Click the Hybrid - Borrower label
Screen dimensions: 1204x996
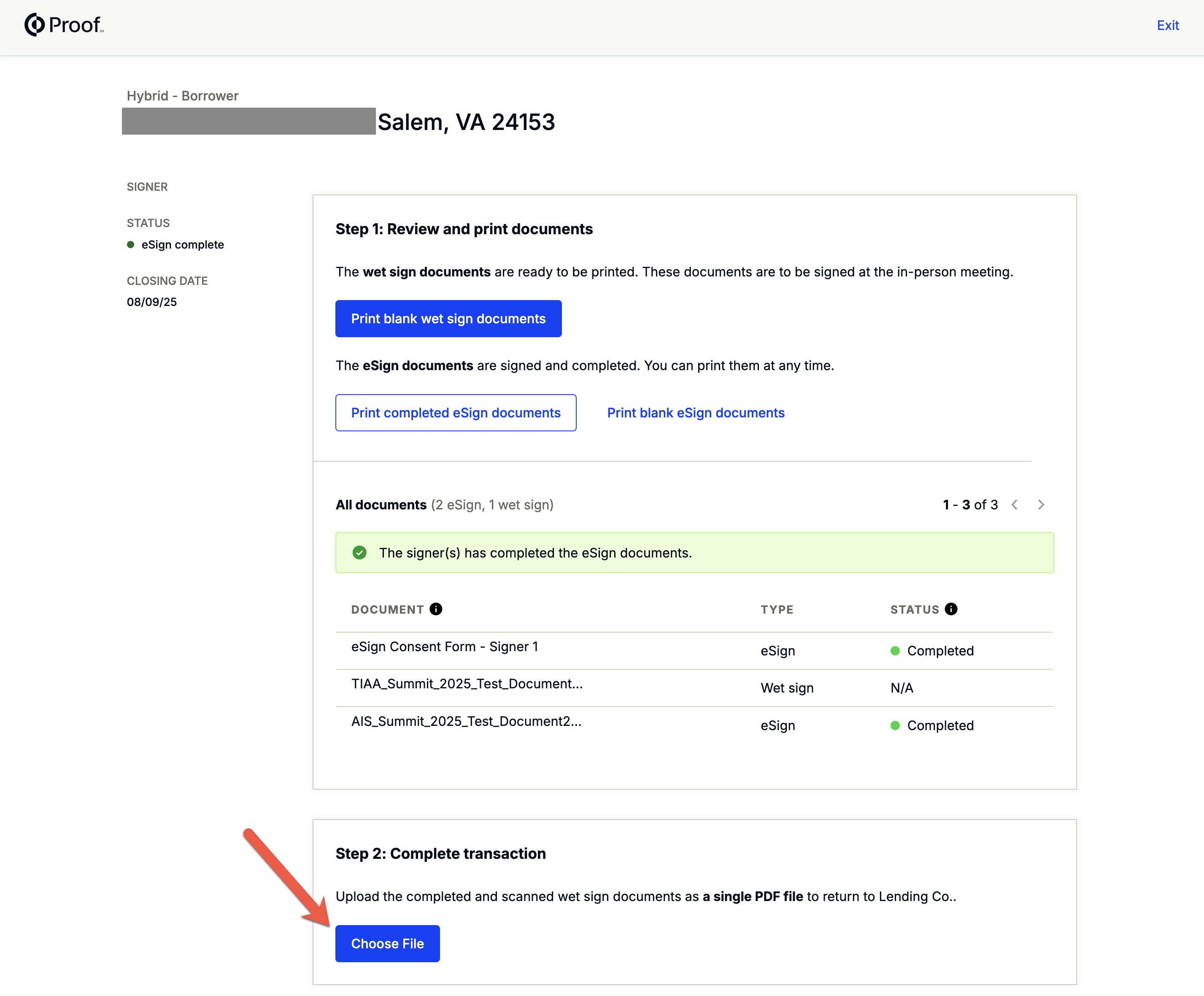[182, 96]
